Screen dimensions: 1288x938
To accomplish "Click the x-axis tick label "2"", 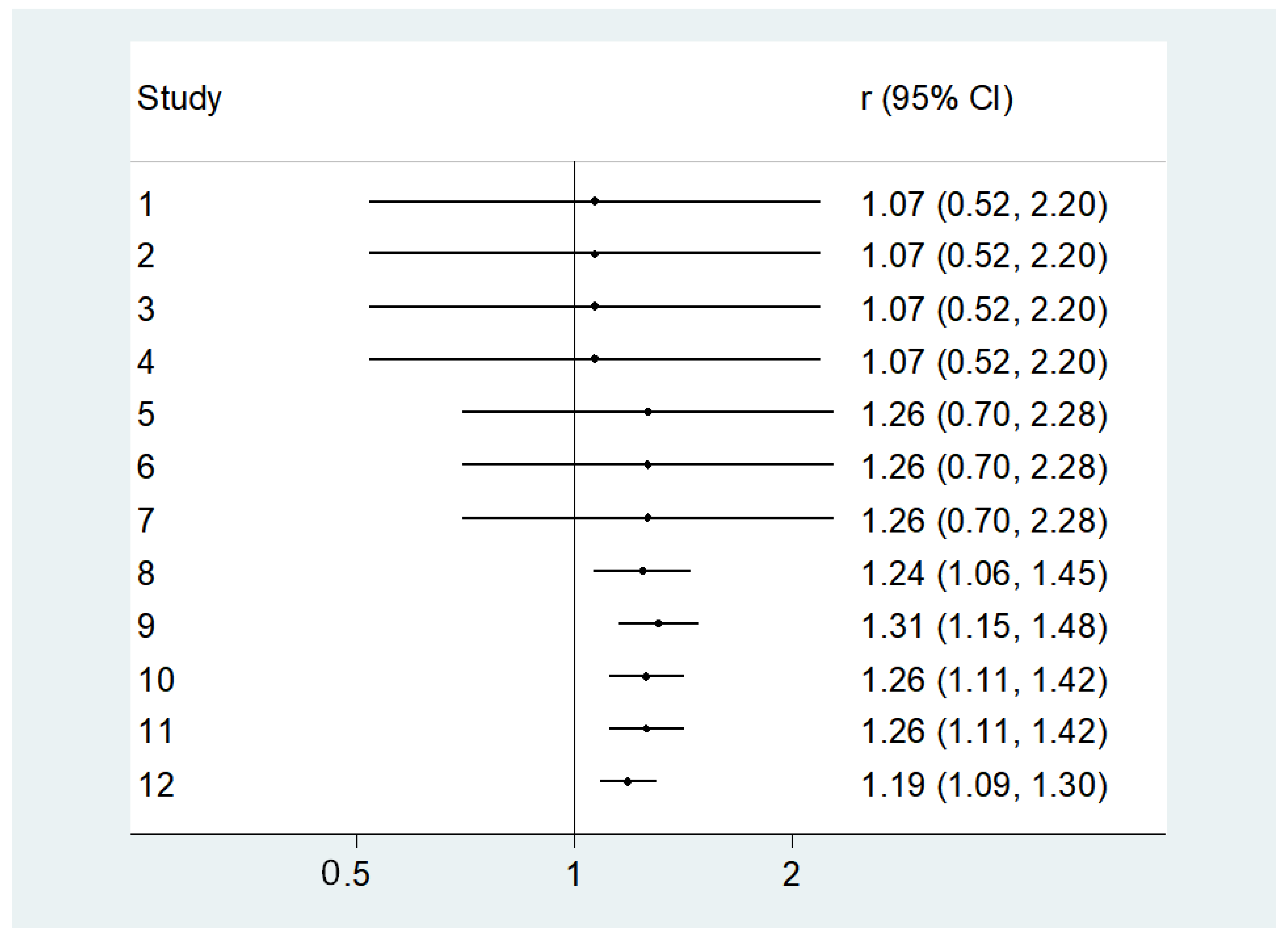I will pyautogui.click(x=791, y=874).
